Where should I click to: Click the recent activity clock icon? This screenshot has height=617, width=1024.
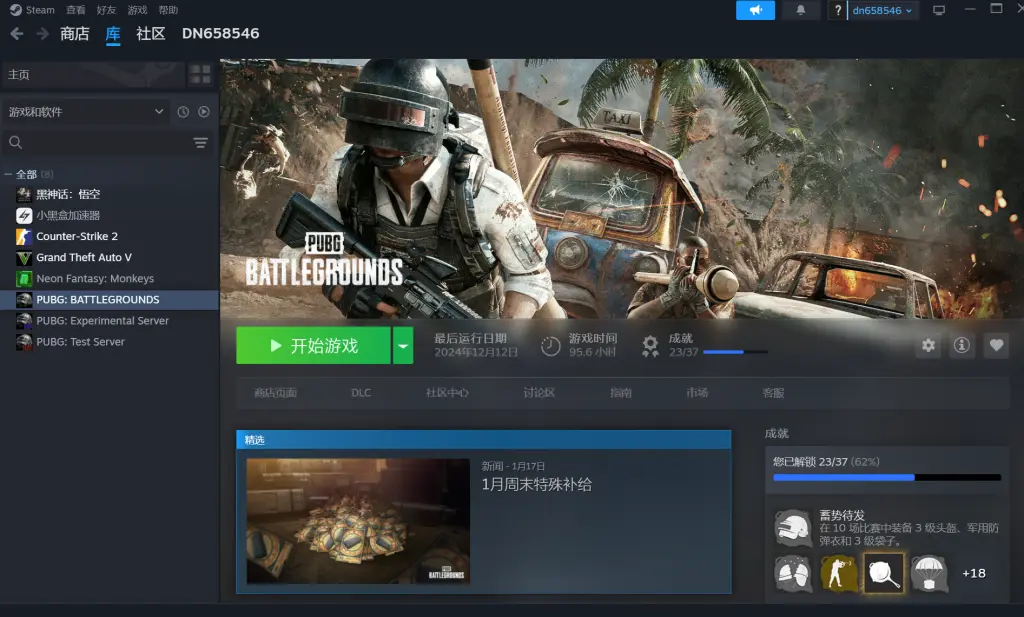[x=183, y=112]
